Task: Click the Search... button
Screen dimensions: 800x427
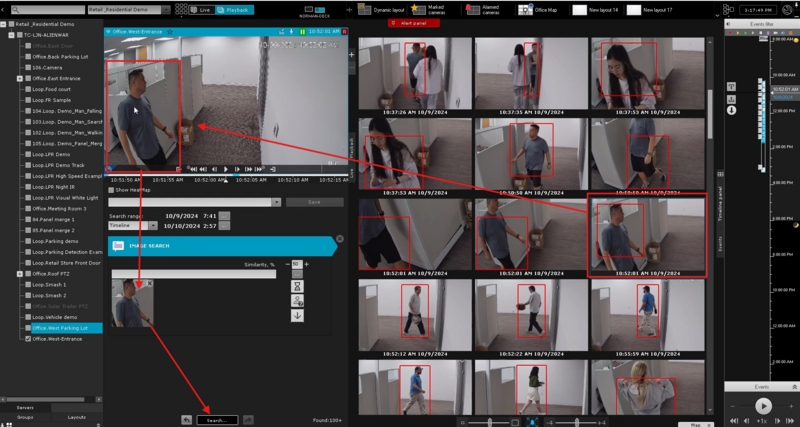Action: (x=216, y=420)
